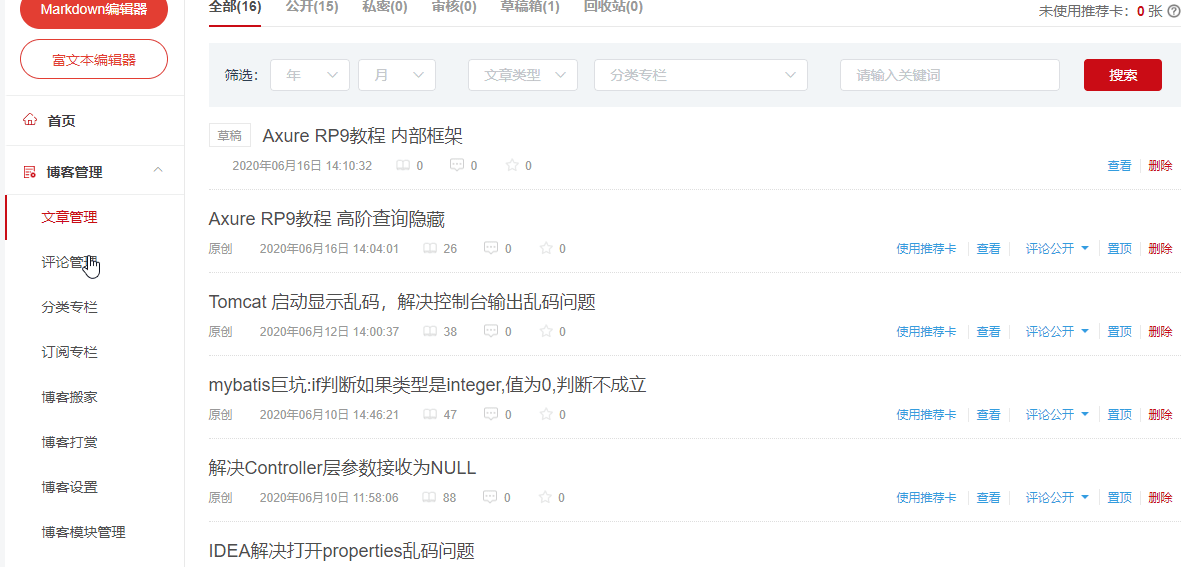The height and width of the screenshot is (567, 1204).
Task: Click the read count icon for mybatis巨坑 article
Action: [x=429, y=415]
